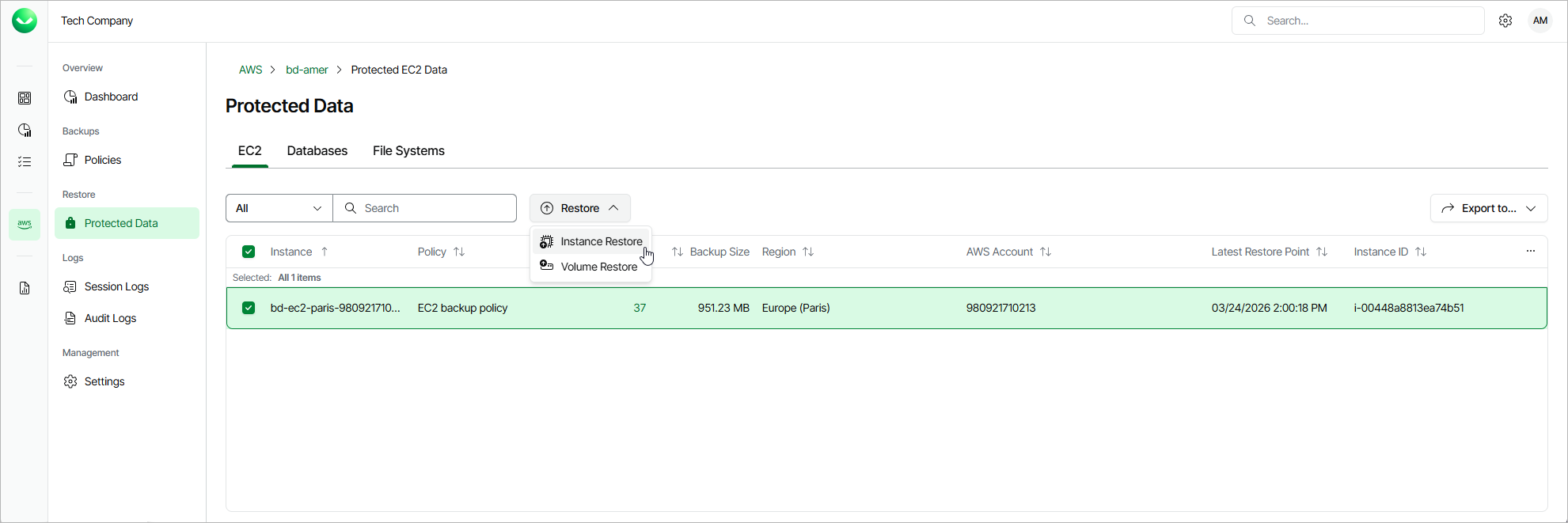Open the settings gear in top bar
The image size is (1568, 523).
pyautogui.click(x=1505, y=21)
